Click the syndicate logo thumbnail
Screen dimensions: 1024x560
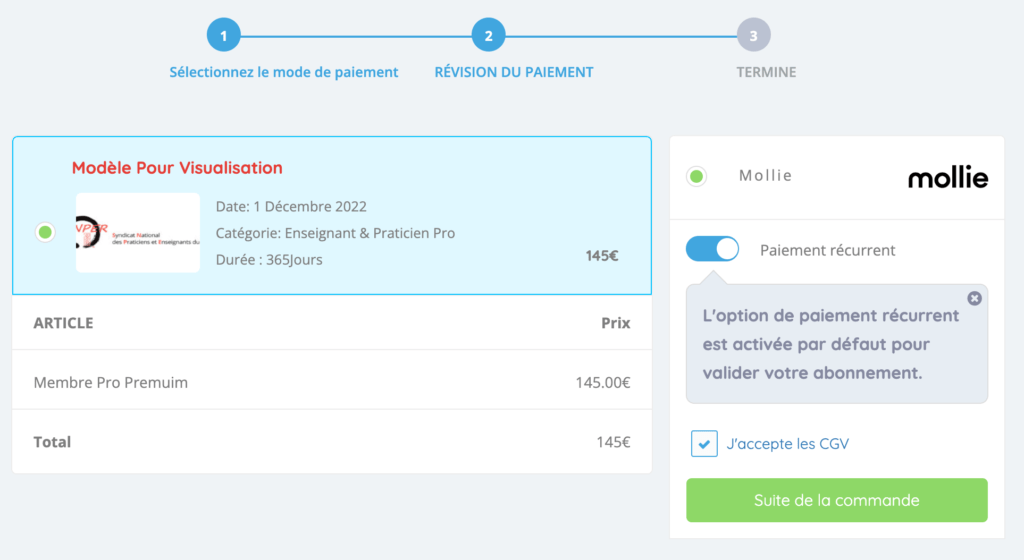pyautogui.click(x=138, y=232)
